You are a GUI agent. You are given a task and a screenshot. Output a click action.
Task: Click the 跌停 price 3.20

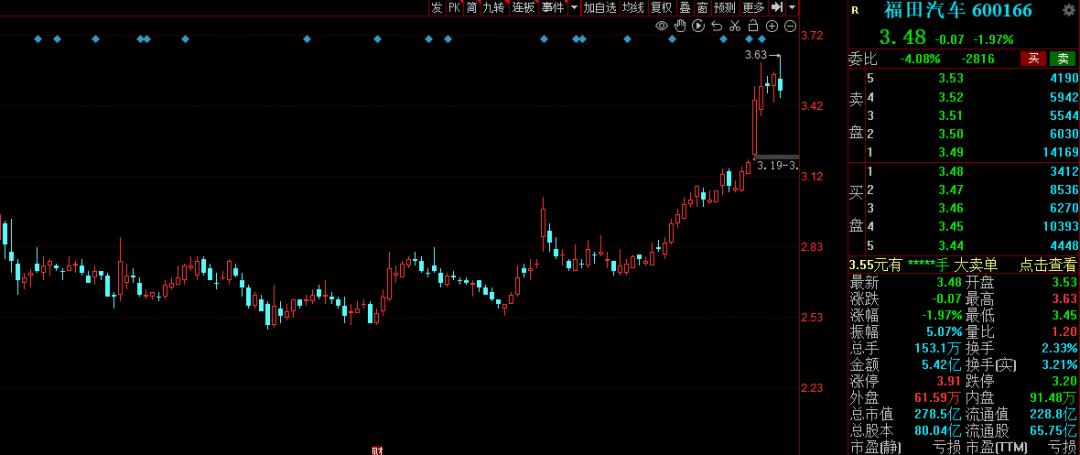[1064, 381]
